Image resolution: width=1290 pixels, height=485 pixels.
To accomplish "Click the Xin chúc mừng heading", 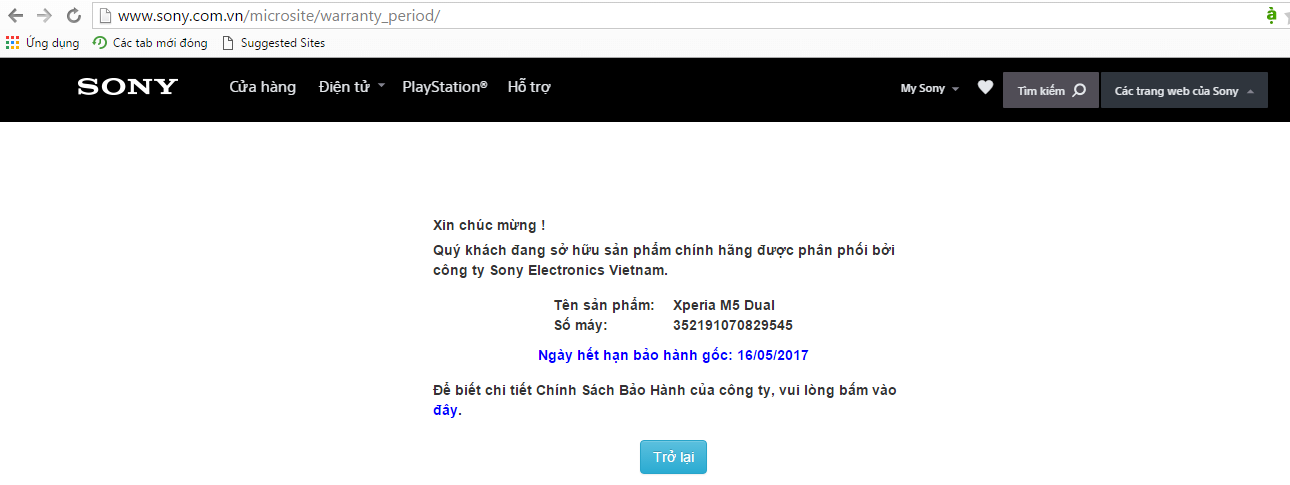I will click(489, 226).
